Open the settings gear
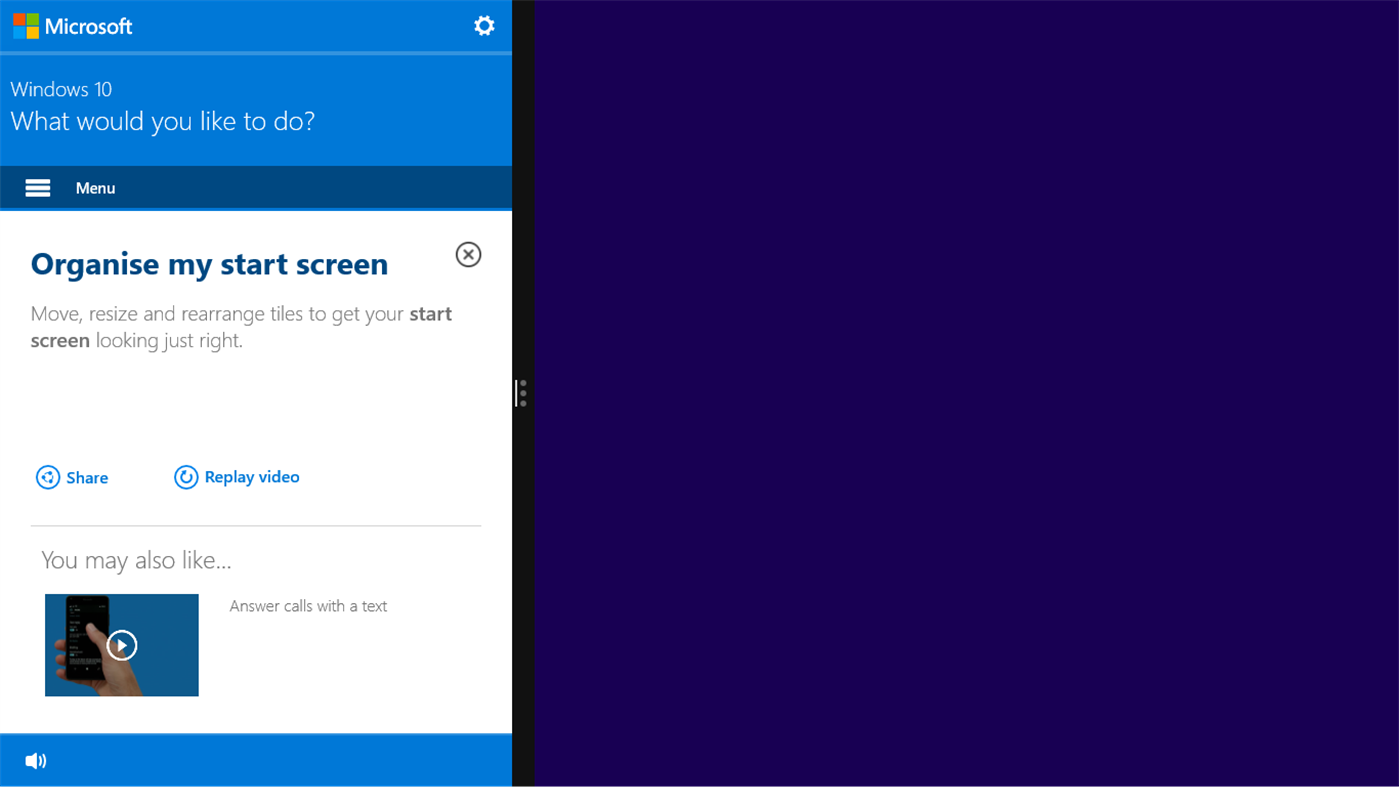1399x787 pixels. click(x=484, y=25)
